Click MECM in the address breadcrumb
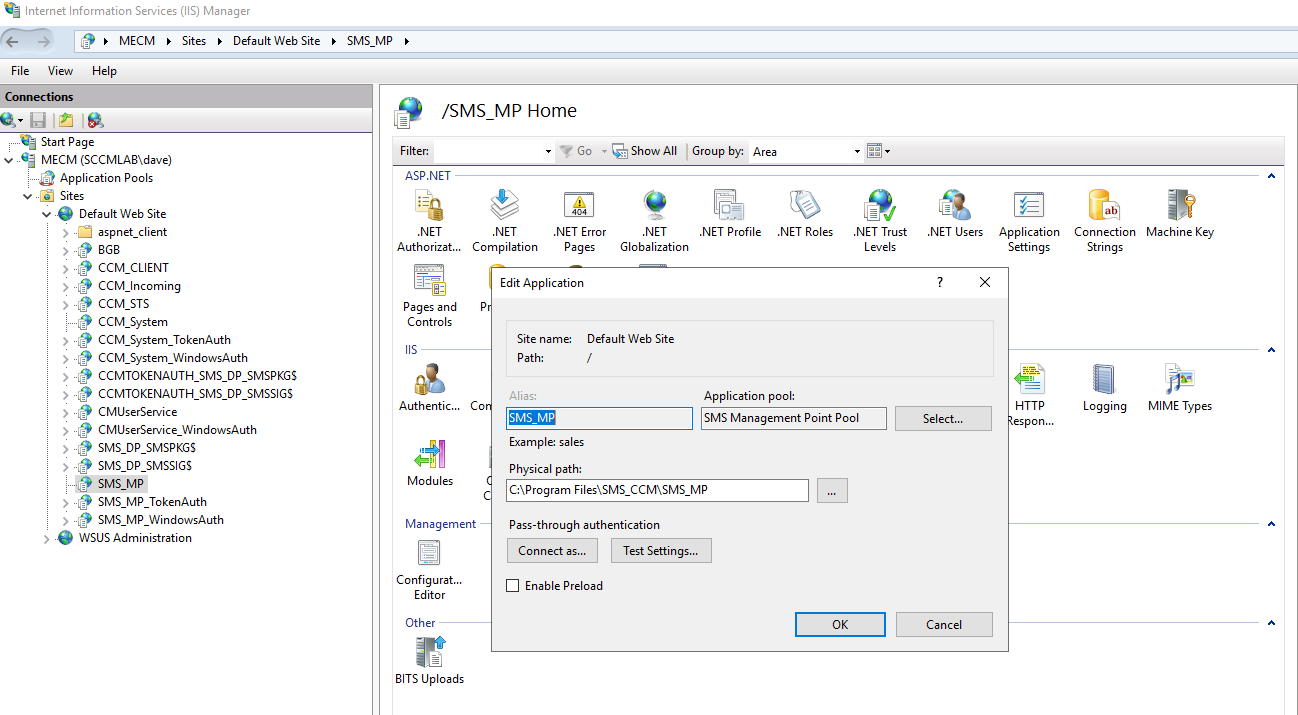The height and width of the screenshot is (715, 1298). [x=137, y=41]
